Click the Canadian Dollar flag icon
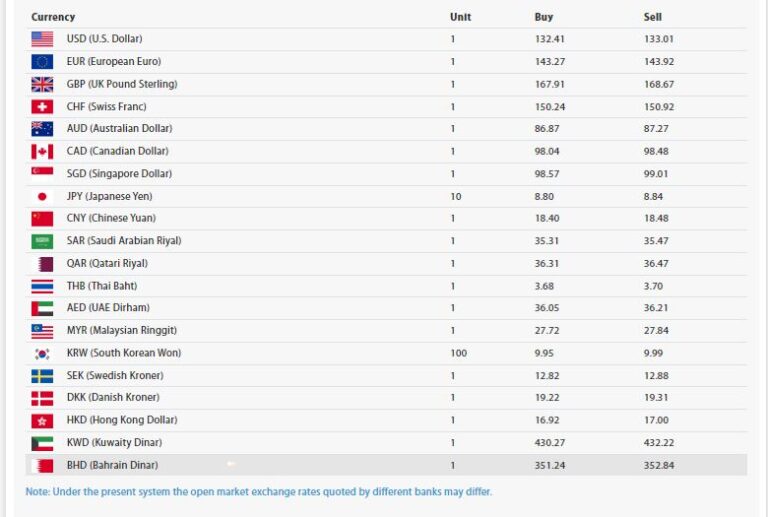The image size is (768, 517). click(x=42, y=151)
